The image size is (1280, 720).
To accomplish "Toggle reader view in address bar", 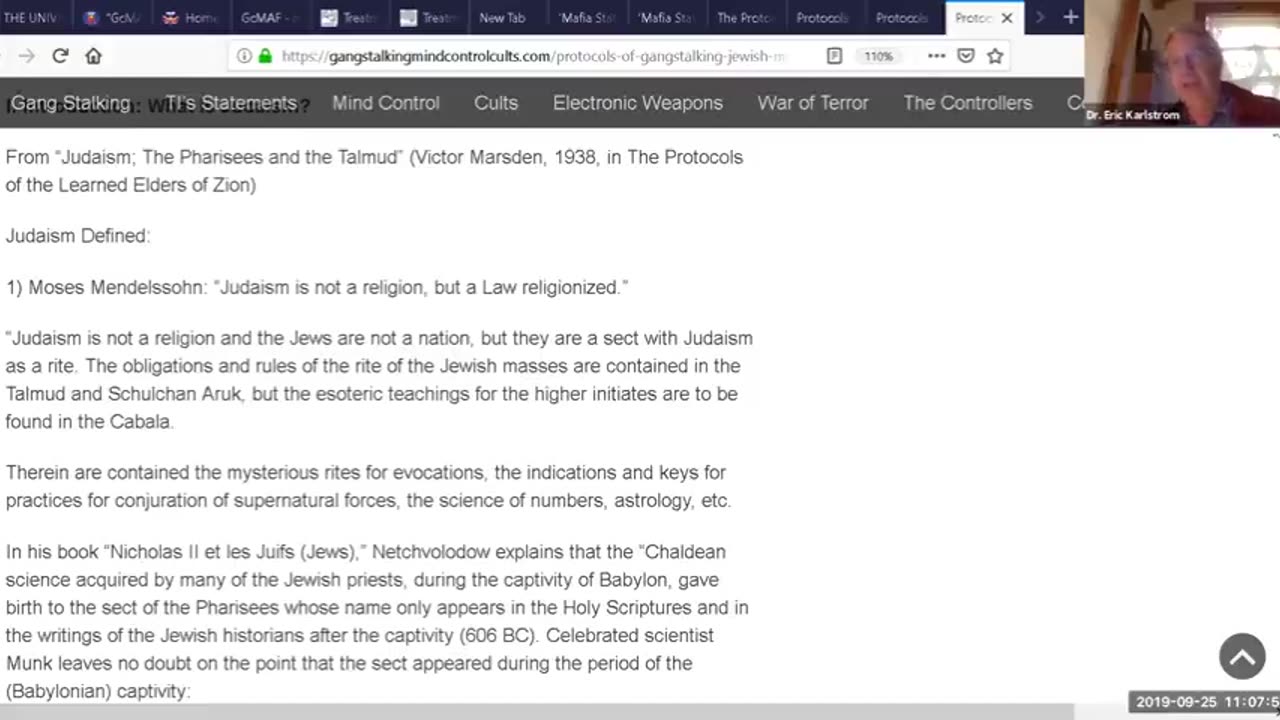I will click(x=834, y=56).
